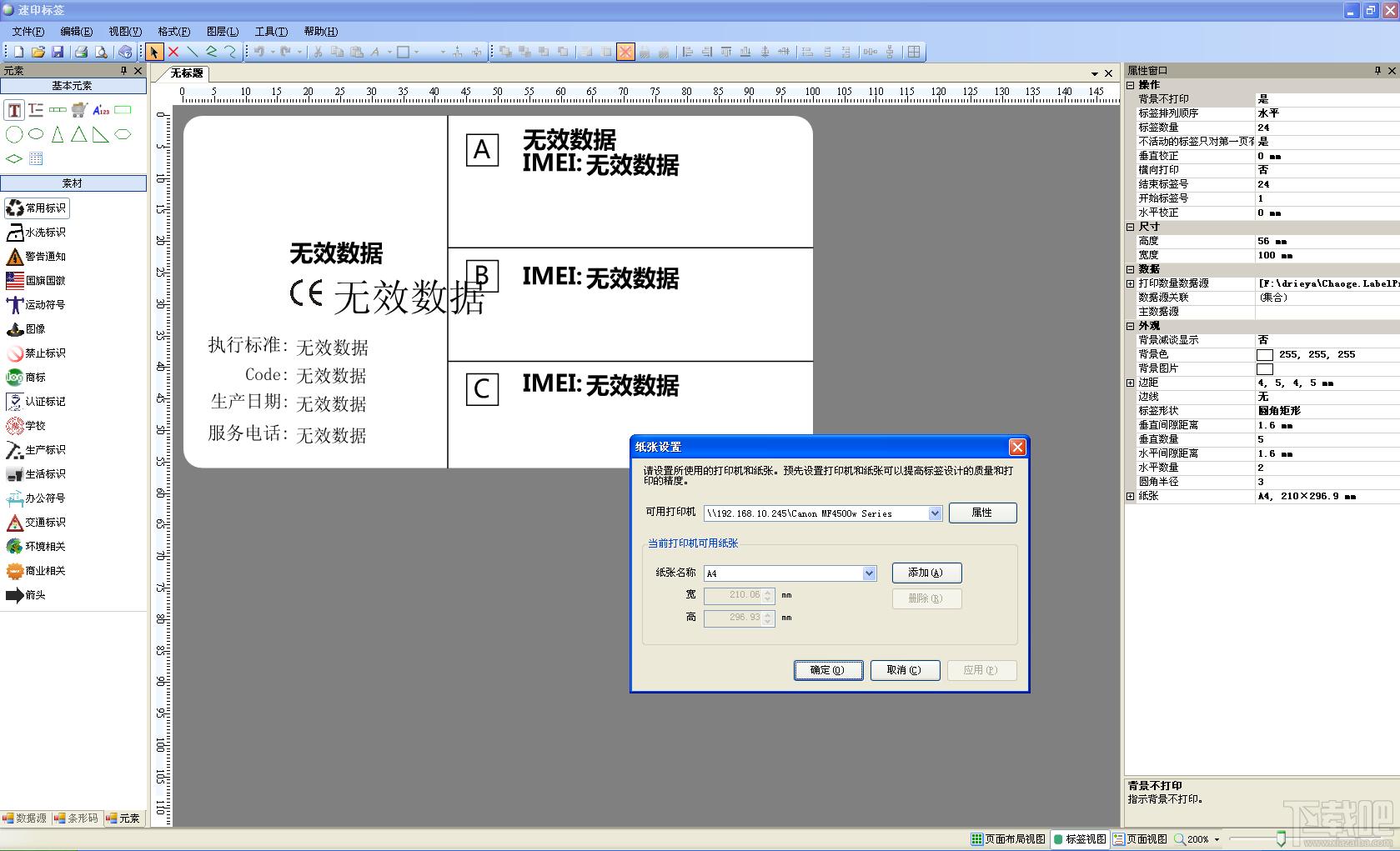Insert a table grid element
This screenshot has height=851, width=1400.
tap(36, 158)
